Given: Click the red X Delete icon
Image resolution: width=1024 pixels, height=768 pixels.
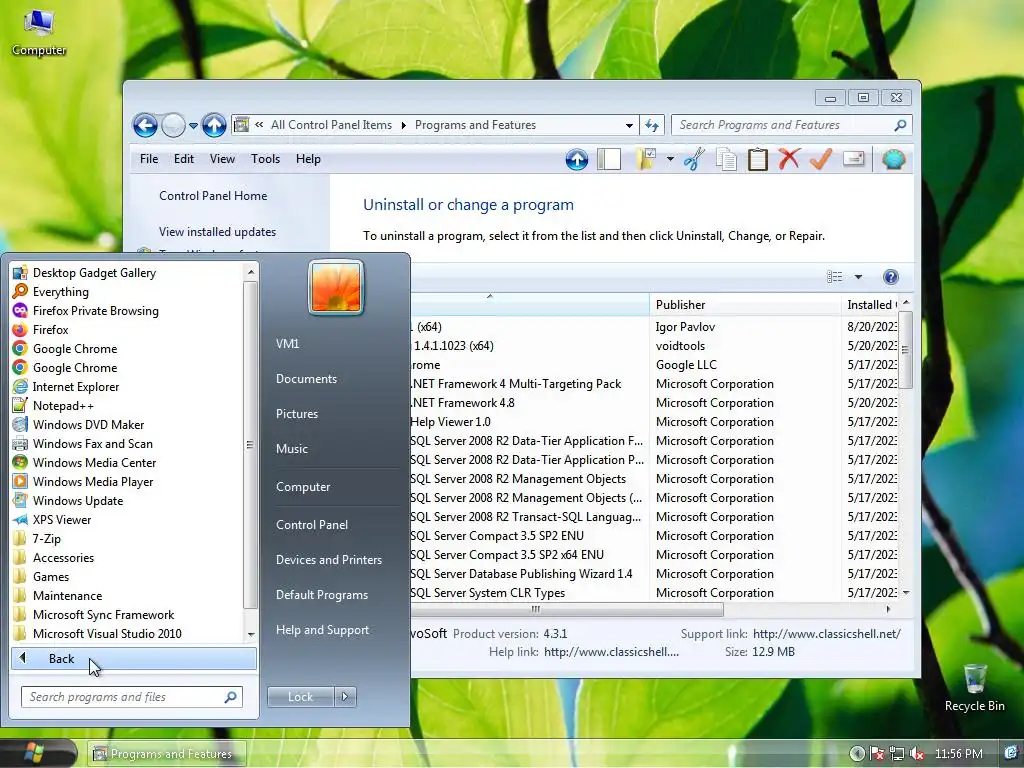Looking at the screenshot, I should [789, 159].
